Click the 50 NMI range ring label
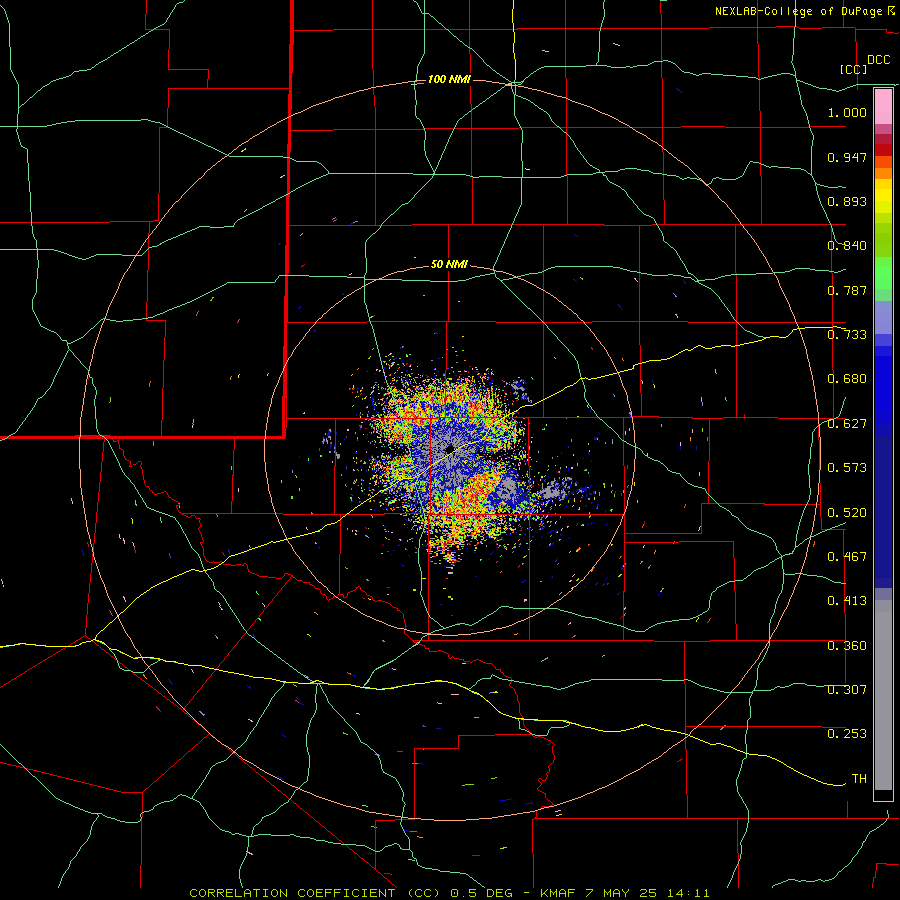This screenshot has height=900, width=900. pyautogui.click(x=449, y=265)
